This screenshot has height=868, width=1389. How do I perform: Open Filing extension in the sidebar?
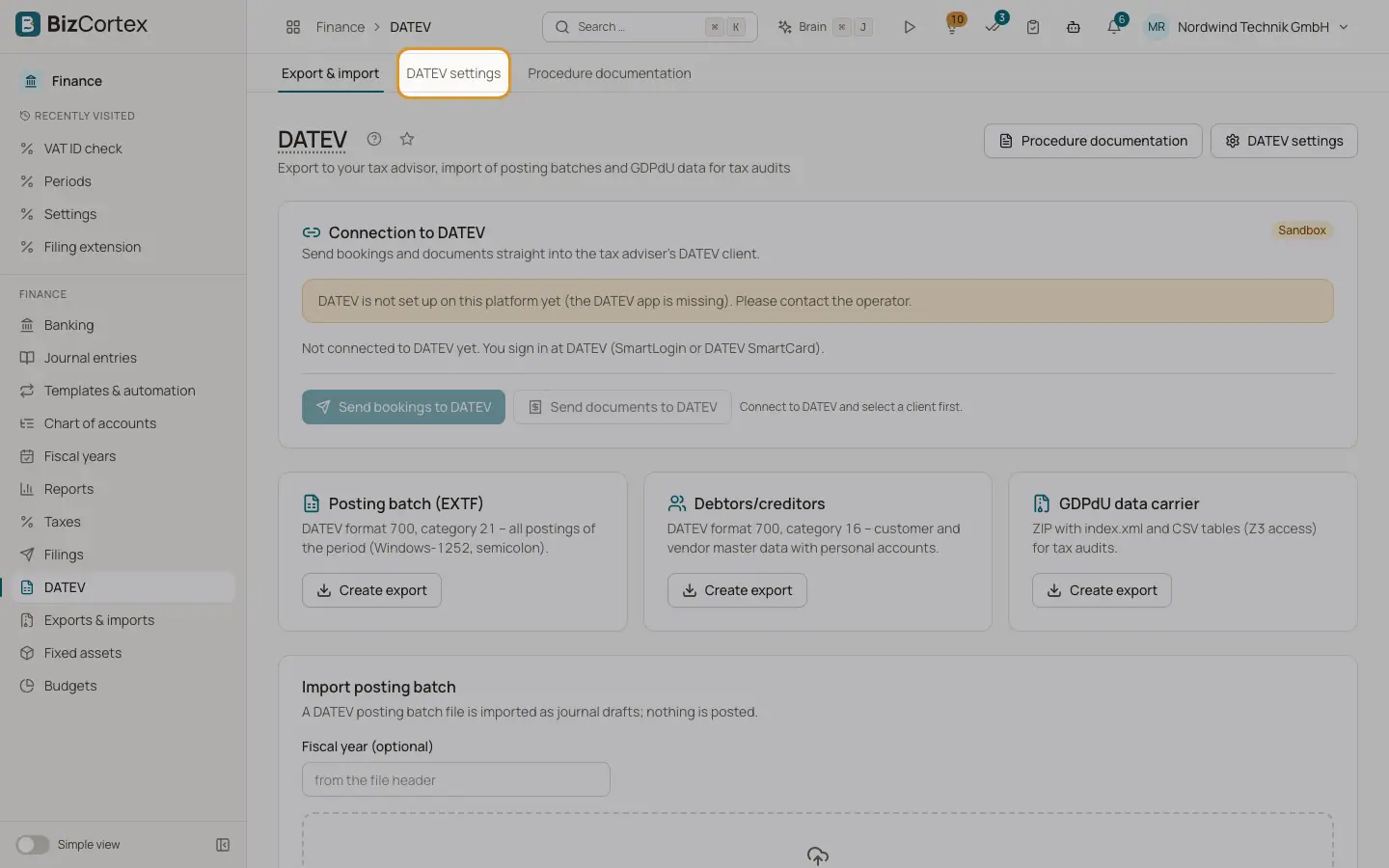123,247
